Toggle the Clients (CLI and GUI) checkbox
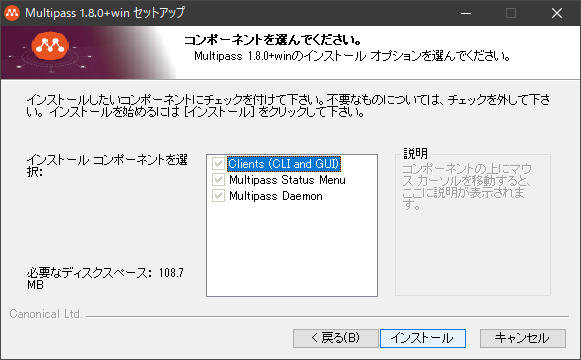 [x=218, y=163]
